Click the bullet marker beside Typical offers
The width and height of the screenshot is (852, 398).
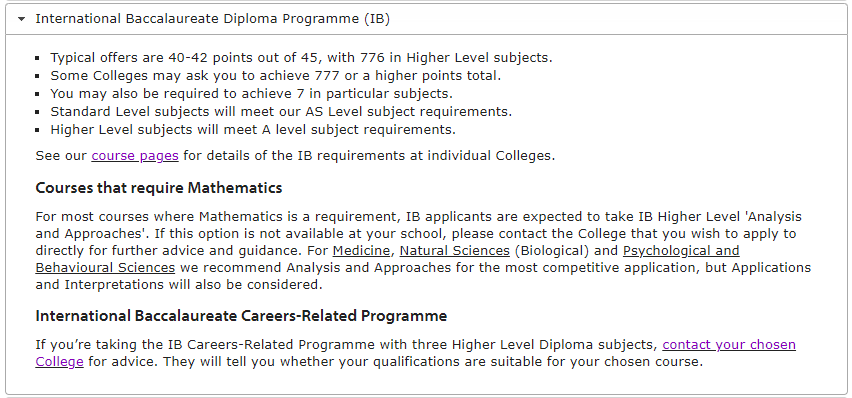click(x=37, y=58)
